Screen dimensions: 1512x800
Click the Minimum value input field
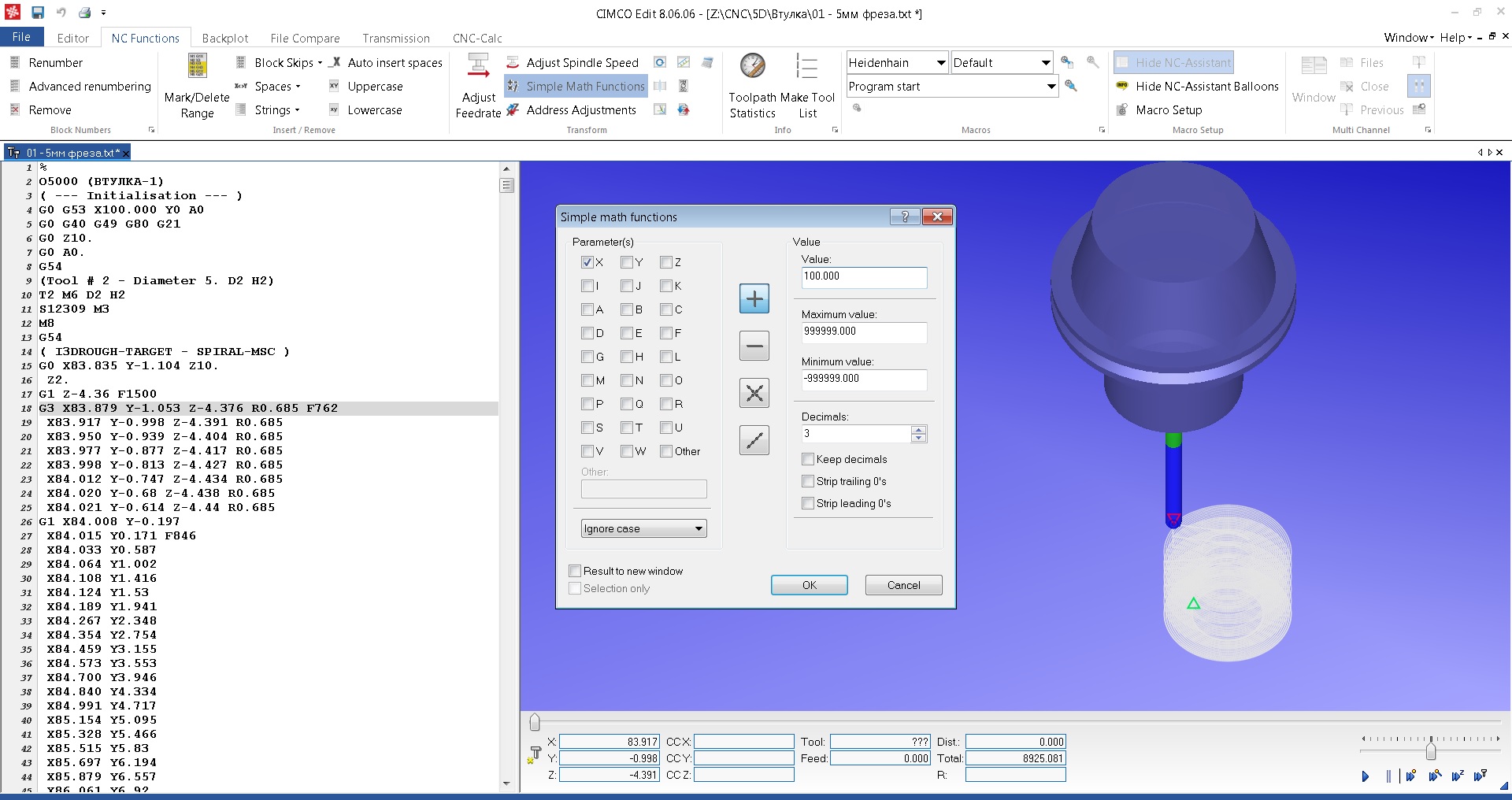click(864, 380)
